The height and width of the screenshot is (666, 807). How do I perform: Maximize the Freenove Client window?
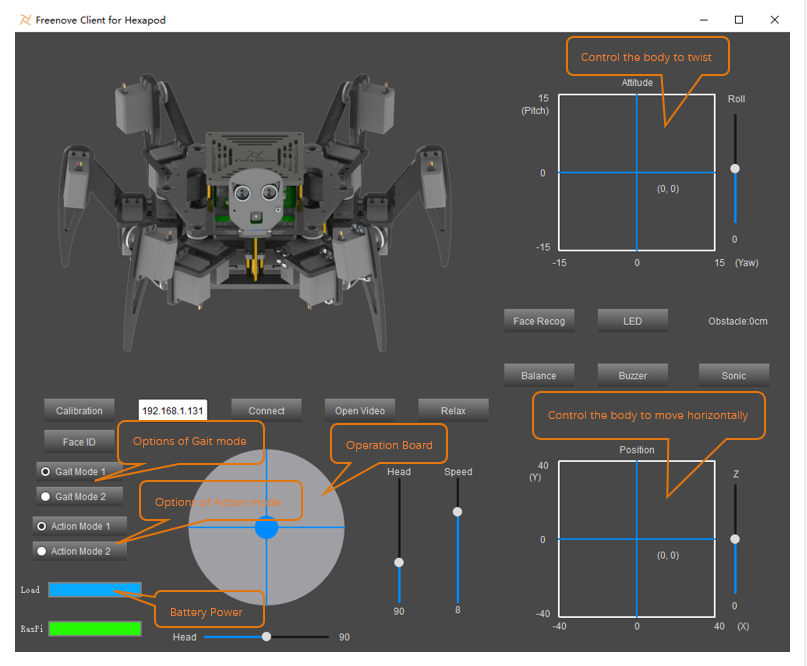(739, 20)
